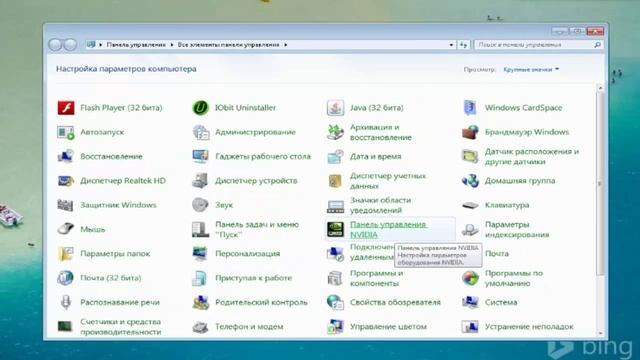Click the address bar refresh button
Viewport: 640px width, 360px height.
464,45
